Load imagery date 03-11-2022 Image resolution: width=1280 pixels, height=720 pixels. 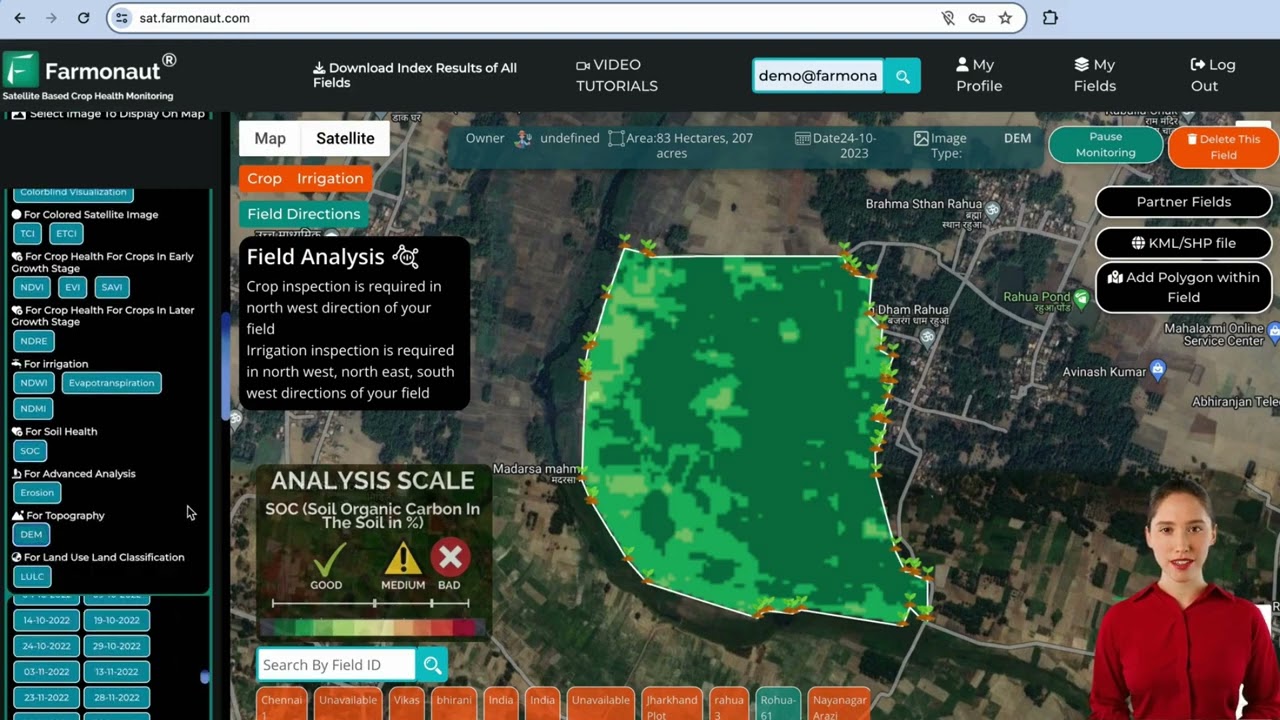click(x=47, y=672)
